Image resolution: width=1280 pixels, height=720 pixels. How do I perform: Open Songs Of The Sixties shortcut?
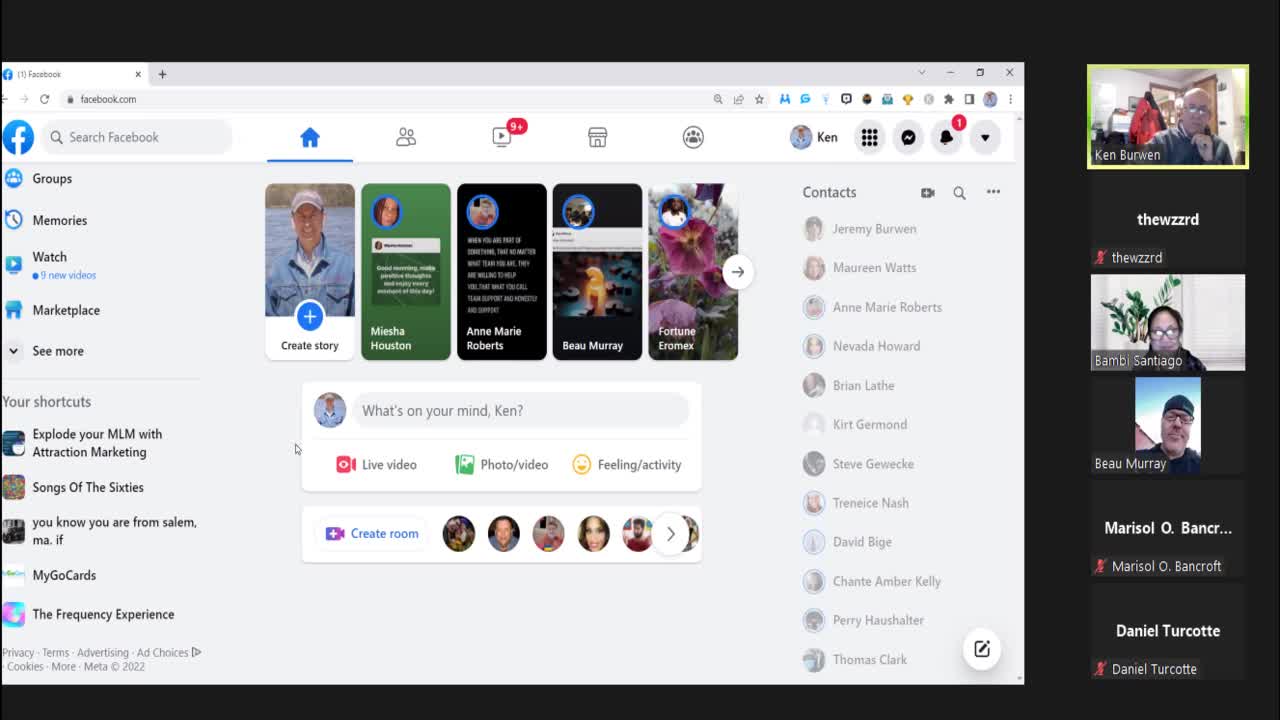pyautogui.click(x=73, y=487)
